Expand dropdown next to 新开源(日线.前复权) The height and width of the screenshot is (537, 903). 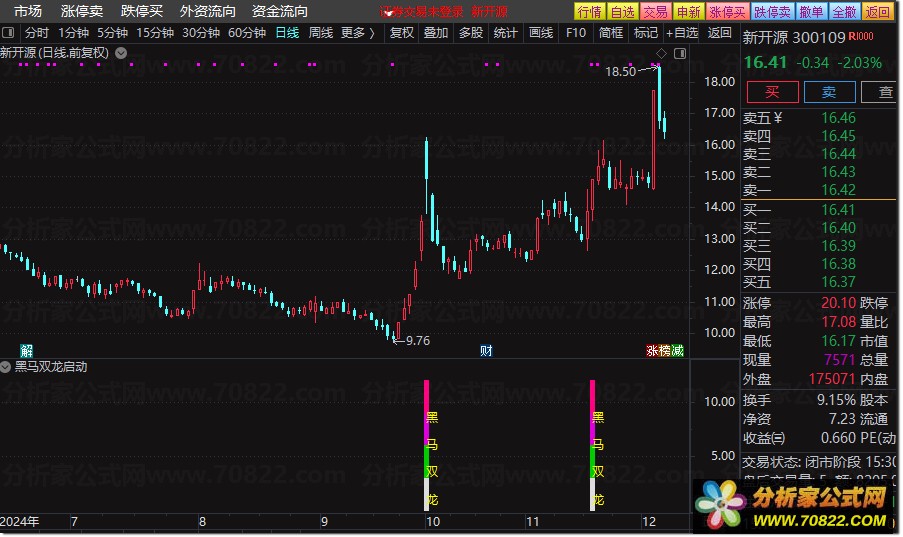point(121,53)
